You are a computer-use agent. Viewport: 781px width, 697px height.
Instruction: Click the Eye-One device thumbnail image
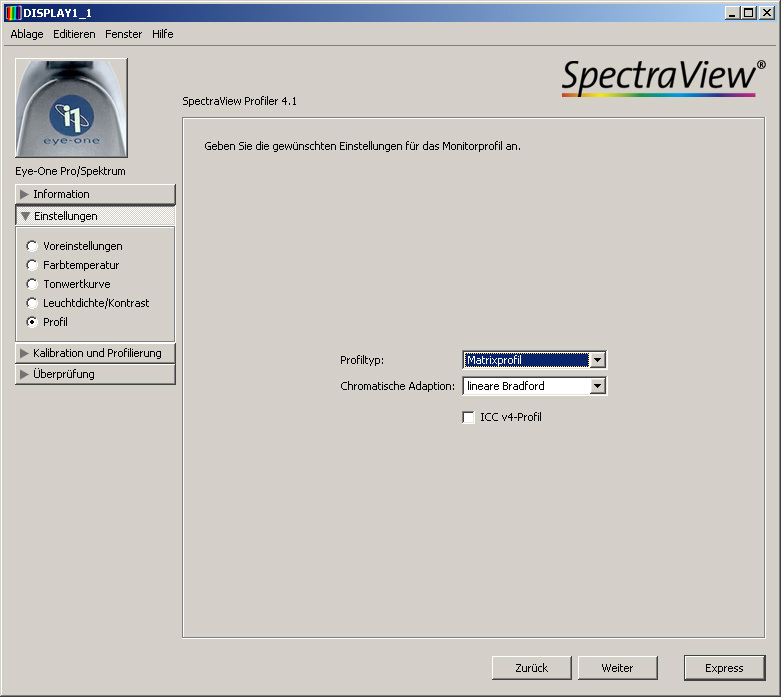coord(71,108)
